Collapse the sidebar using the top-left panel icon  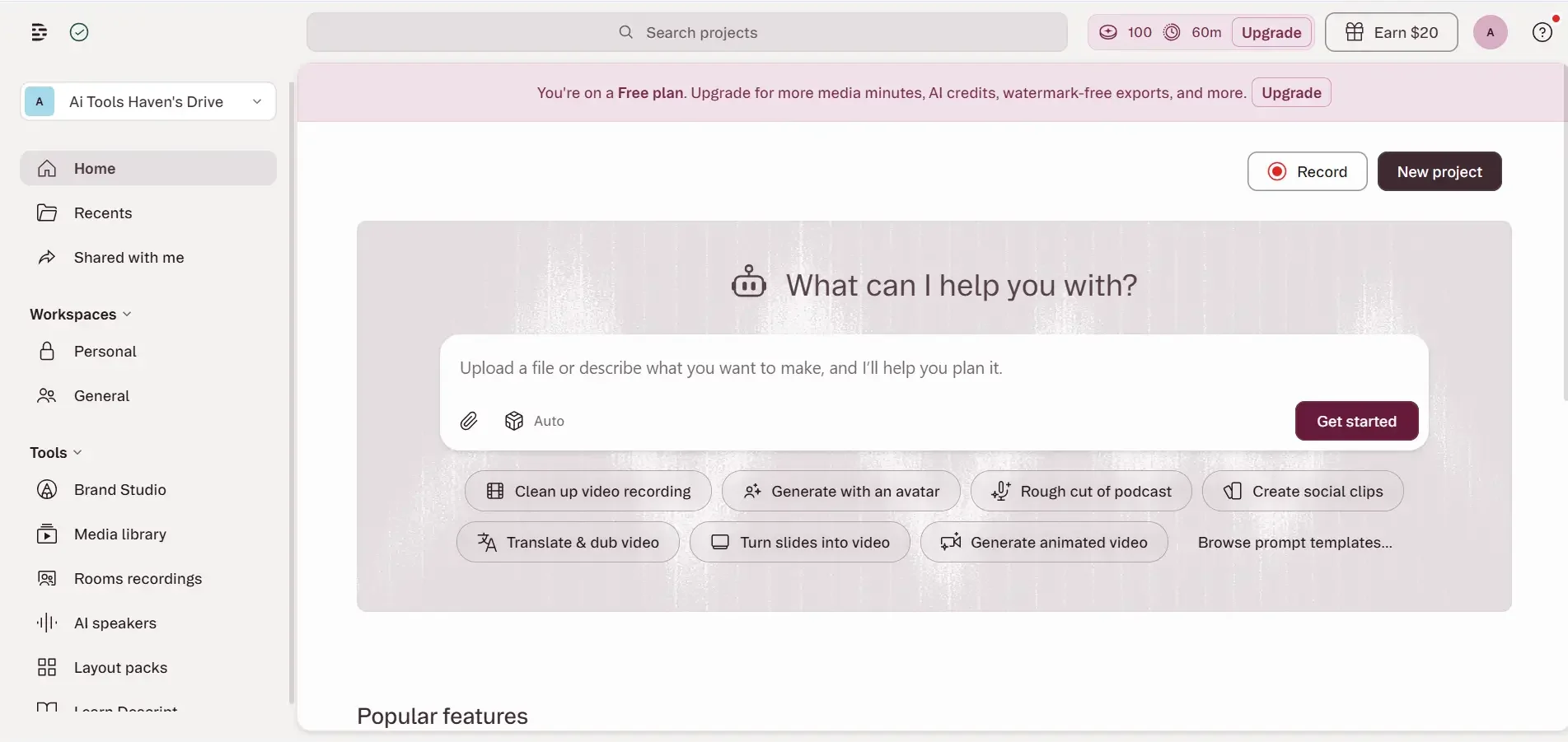click(x=39, y=32)
